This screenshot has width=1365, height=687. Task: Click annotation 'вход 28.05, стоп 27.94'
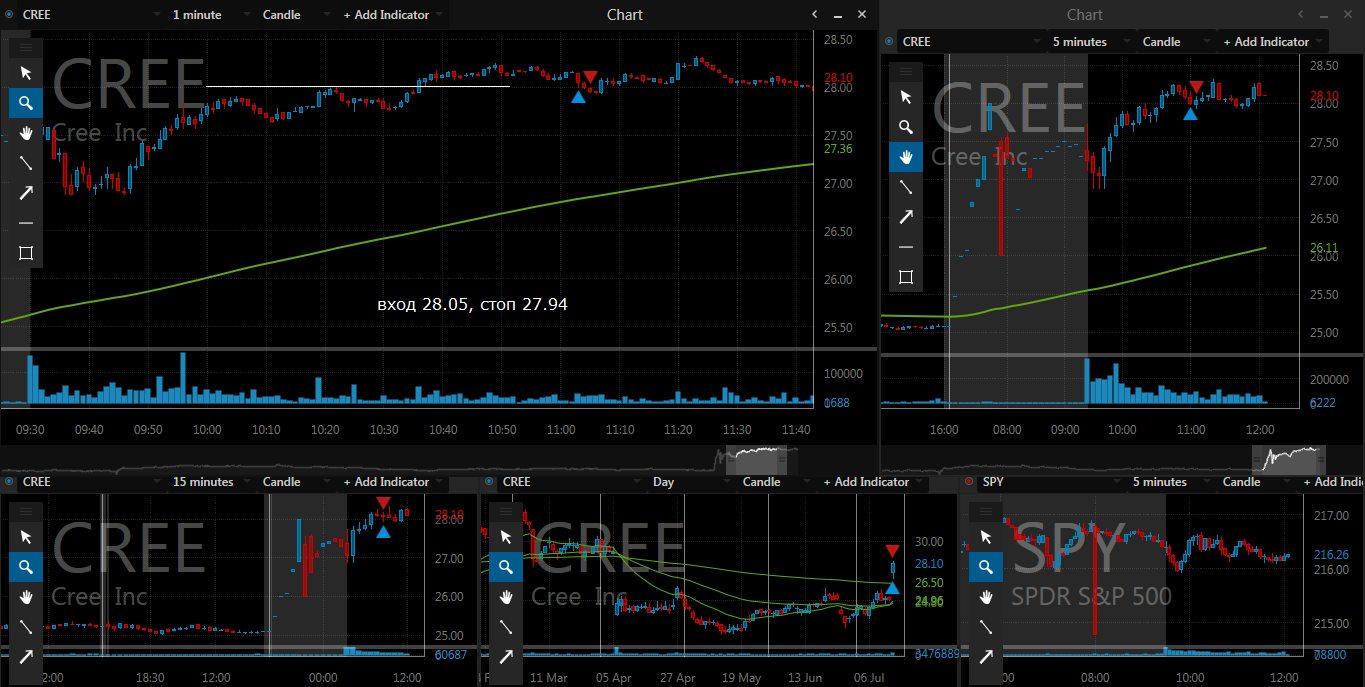coord(472,304)
